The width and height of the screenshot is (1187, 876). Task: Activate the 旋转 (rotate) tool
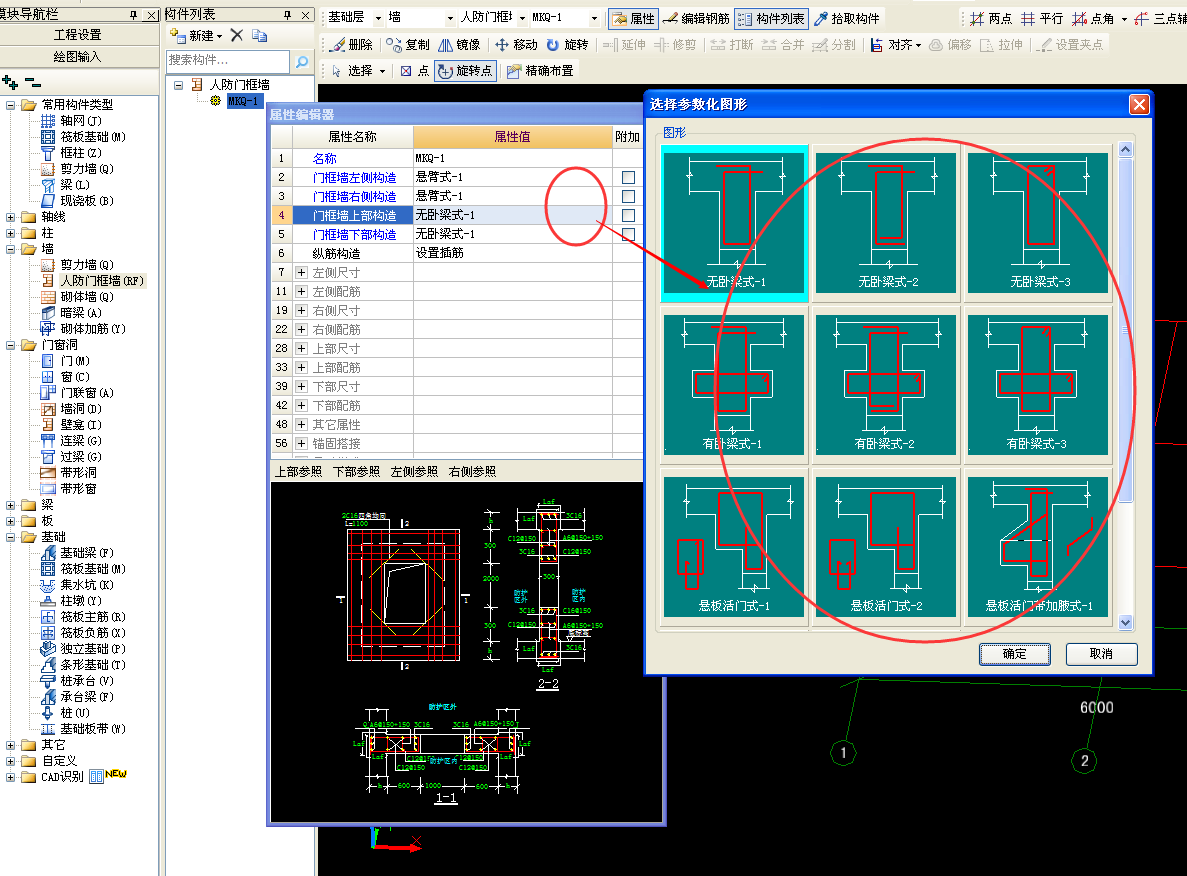567,45
